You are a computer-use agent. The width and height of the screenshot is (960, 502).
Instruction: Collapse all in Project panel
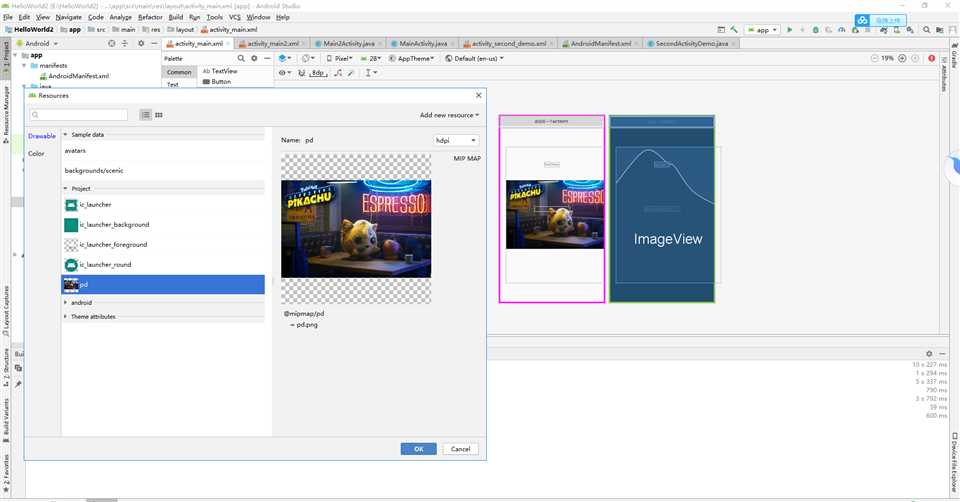tap(125, 43)
